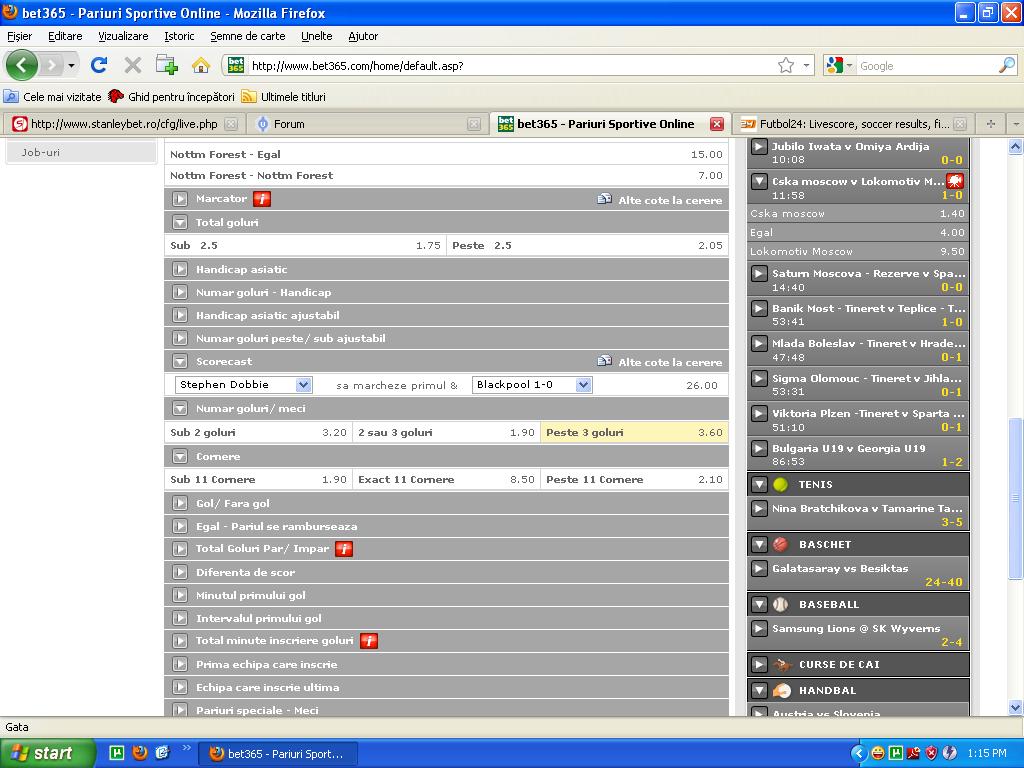Expand Prima echipa care inscrie market
Screen dimensions: 1024x768
(x=180, y=664)
